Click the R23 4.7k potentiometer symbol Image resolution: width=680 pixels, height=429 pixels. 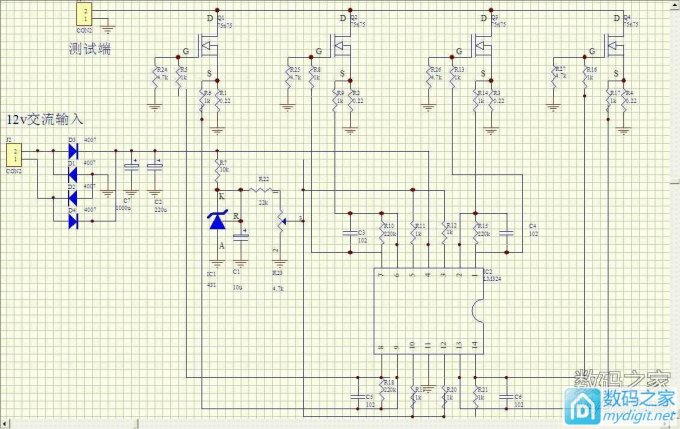tap(280, 218)
